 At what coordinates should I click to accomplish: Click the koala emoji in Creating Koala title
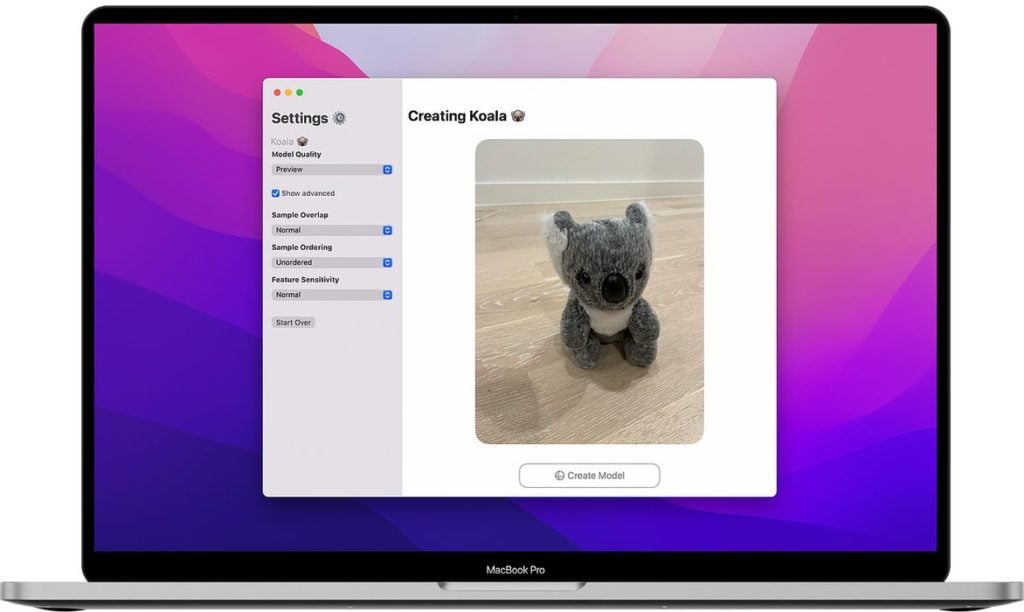[518, 116]
